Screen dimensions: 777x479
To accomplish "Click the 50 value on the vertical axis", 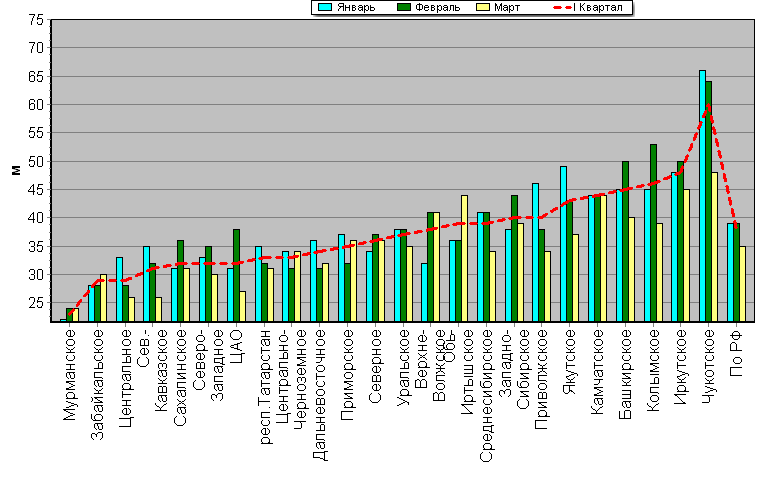I will pyautogui.click(x=37, y=161).
